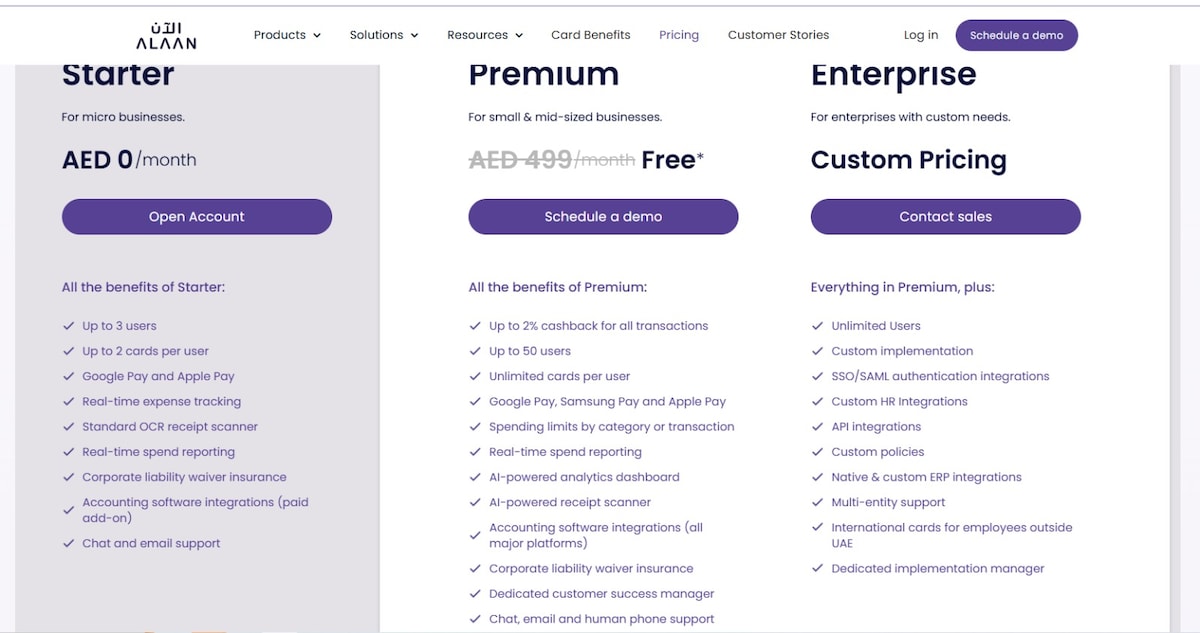Go to the Card Benefits page
The image size is (1200, 633).
[591, 35]
